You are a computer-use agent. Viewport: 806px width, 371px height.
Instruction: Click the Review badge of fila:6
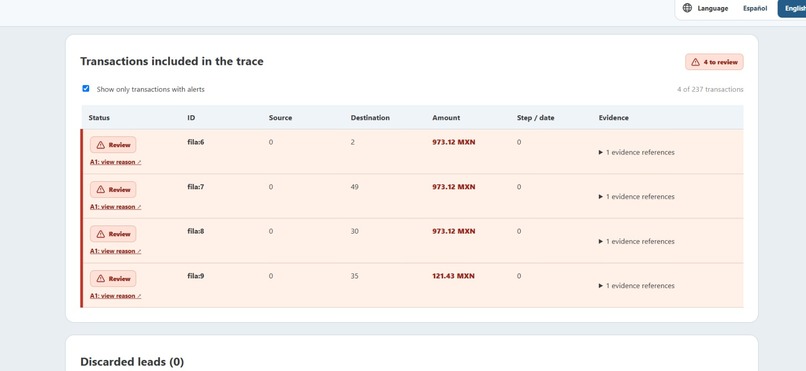point(113,145)
